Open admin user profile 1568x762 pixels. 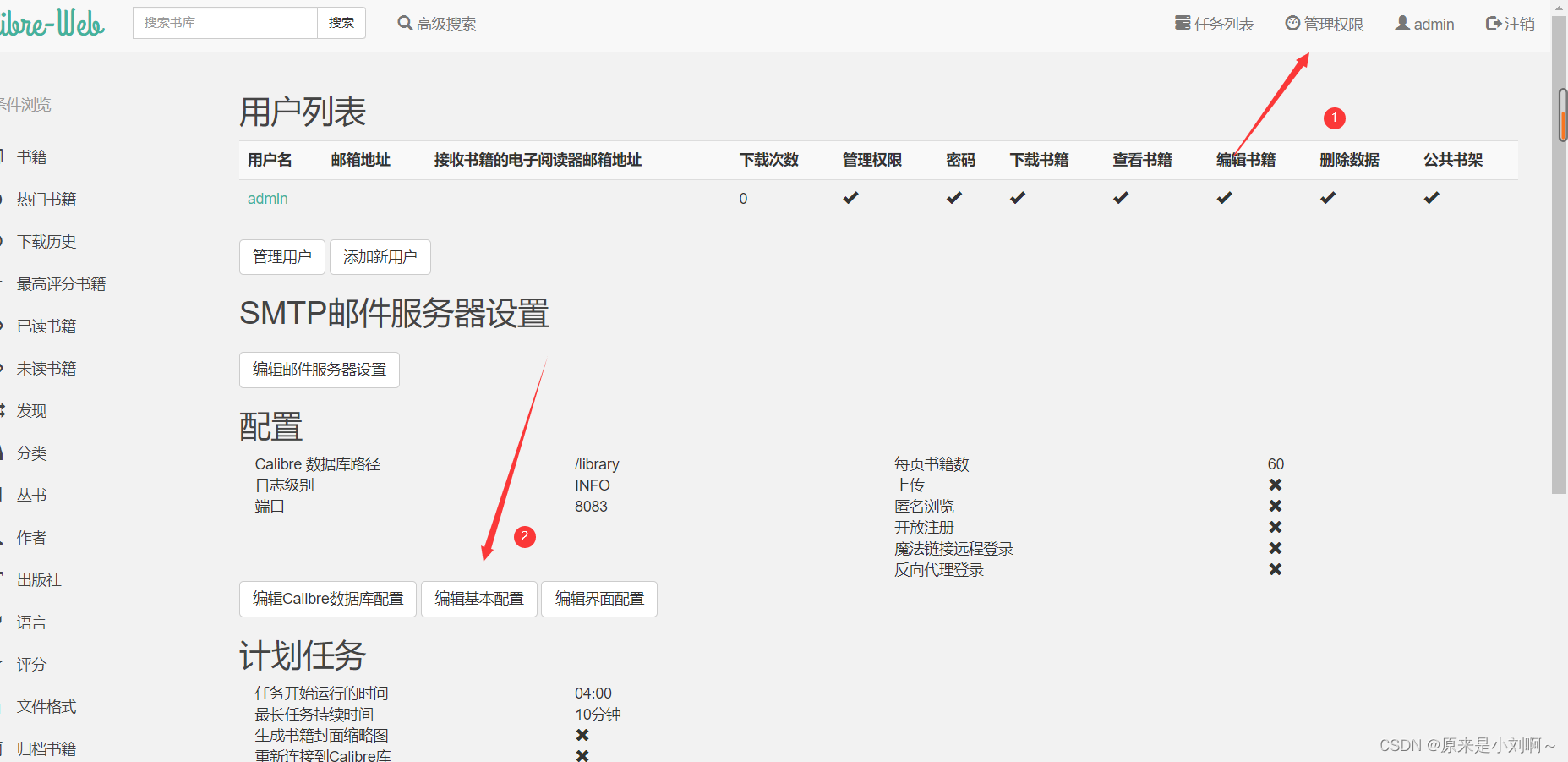[x=1424, y=24]
